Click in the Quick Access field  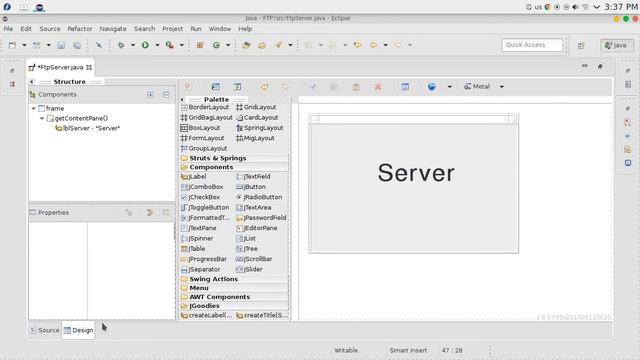click(532, 45)
